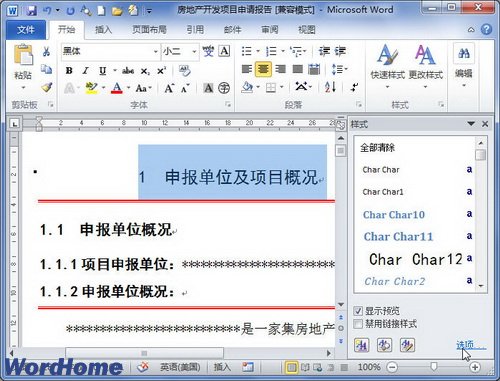Click the Save icon in quick access toolbar
500x381 pixels.
coord(31,11)
